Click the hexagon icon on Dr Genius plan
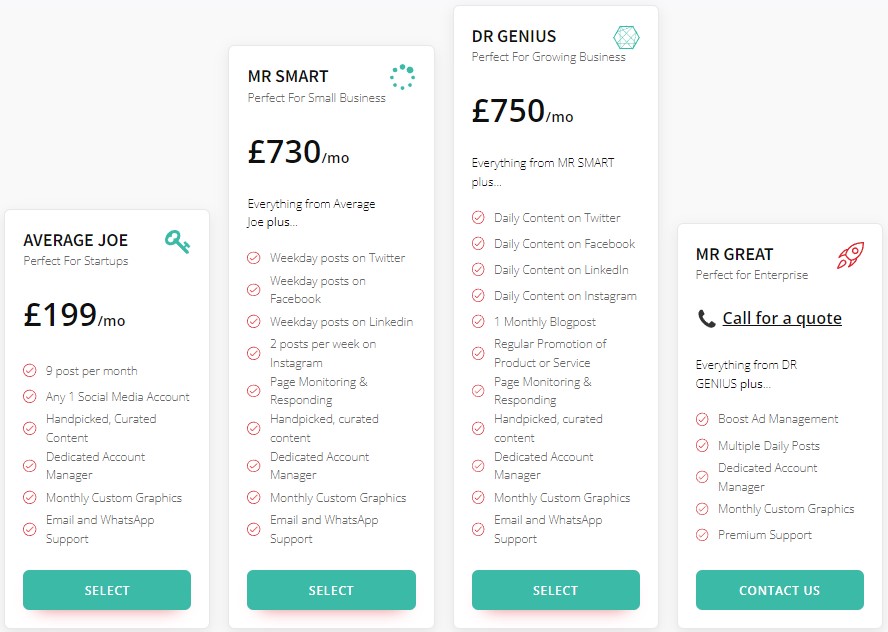 click(x=626, y=38)
